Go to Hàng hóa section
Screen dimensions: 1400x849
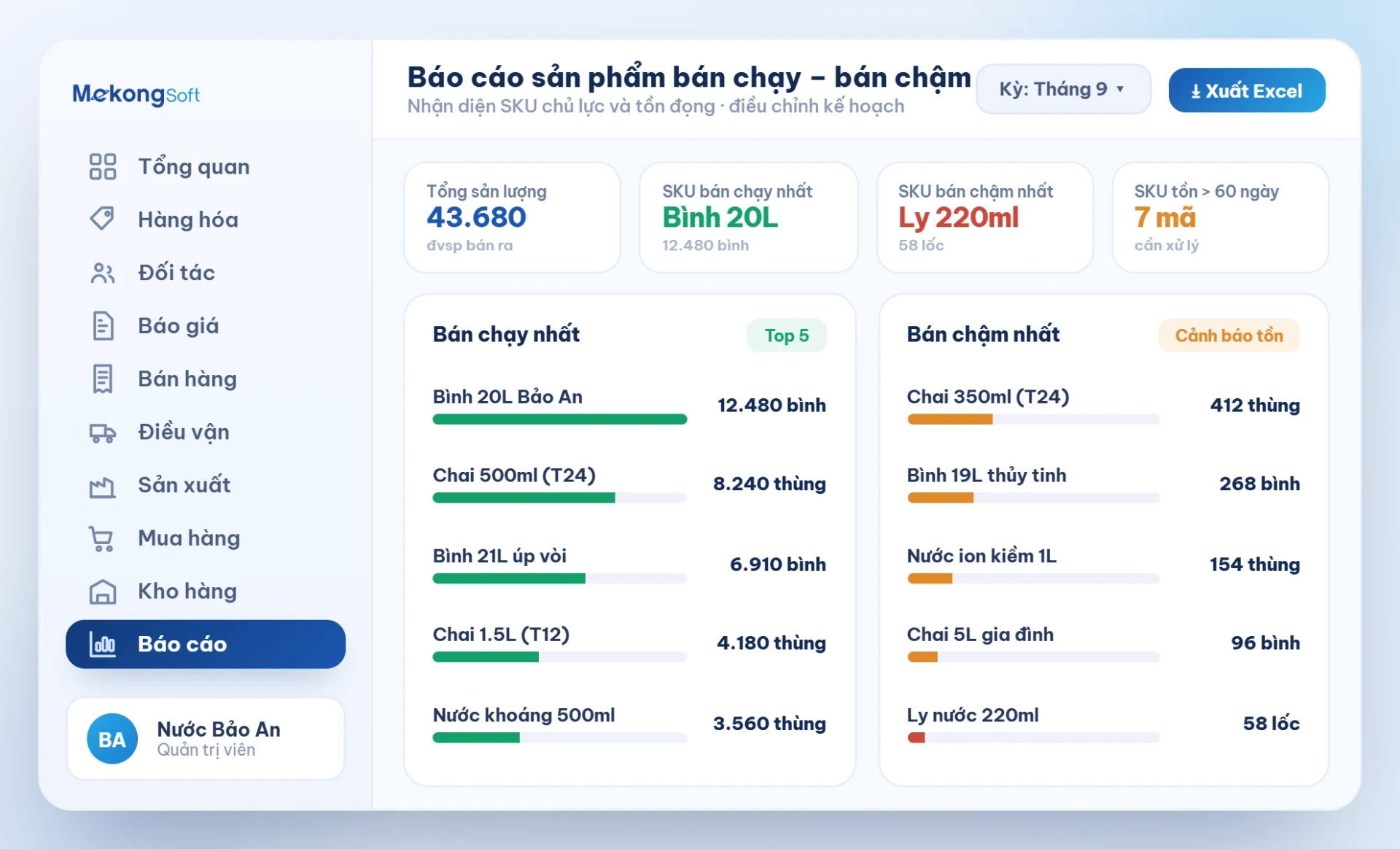coord(206,220)
